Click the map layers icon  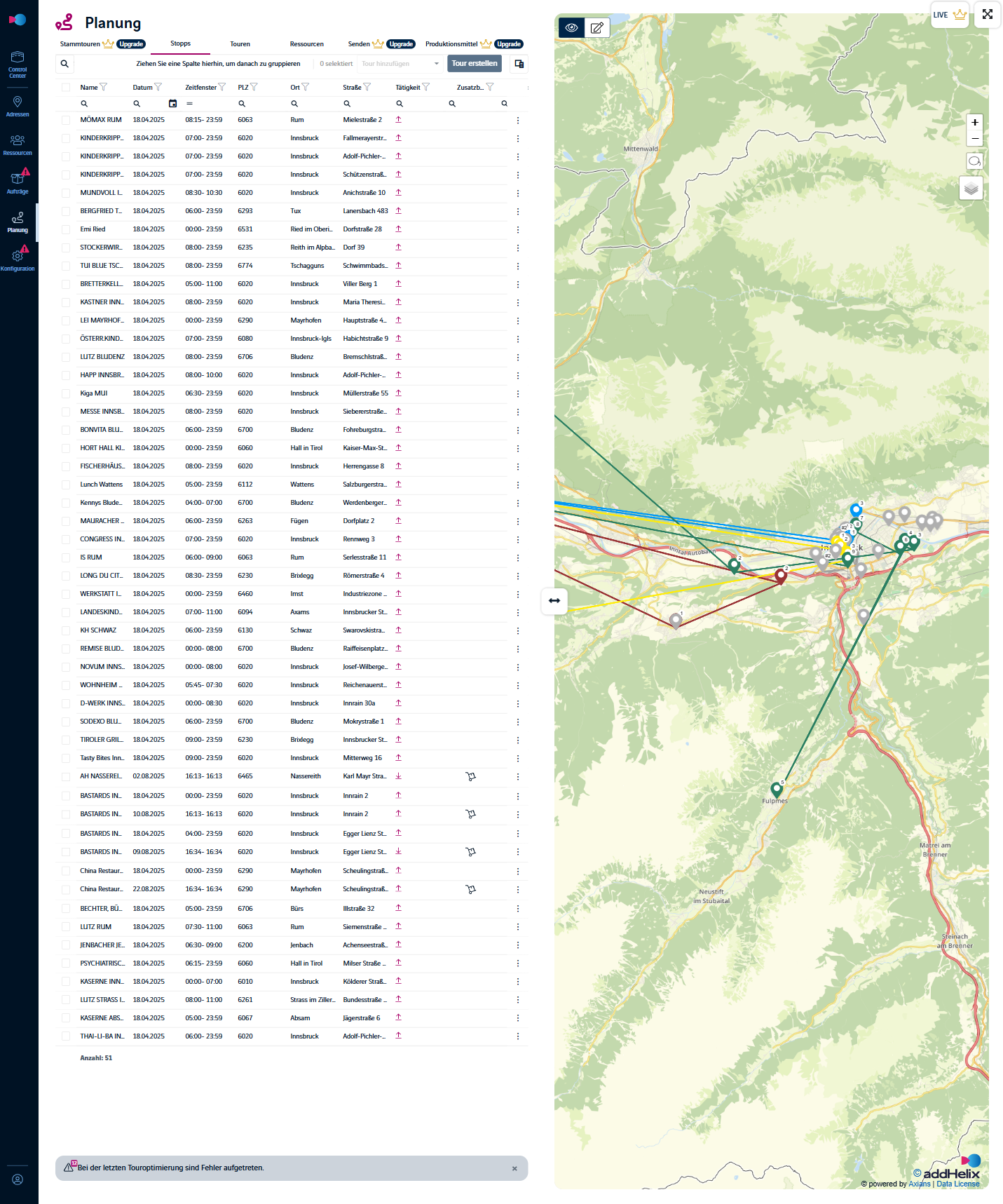[x=971, y=189]
